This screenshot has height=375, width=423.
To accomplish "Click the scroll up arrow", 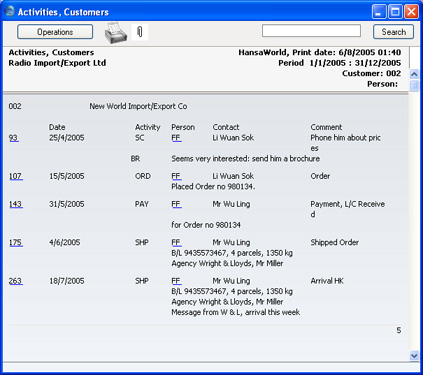I will pos(414,74).
